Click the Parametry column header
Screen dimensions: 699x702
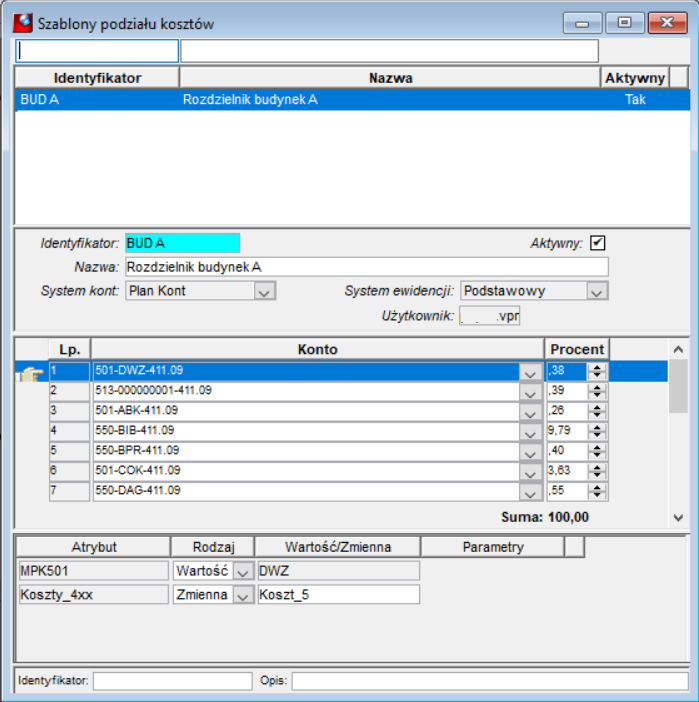tap(493, 547)
